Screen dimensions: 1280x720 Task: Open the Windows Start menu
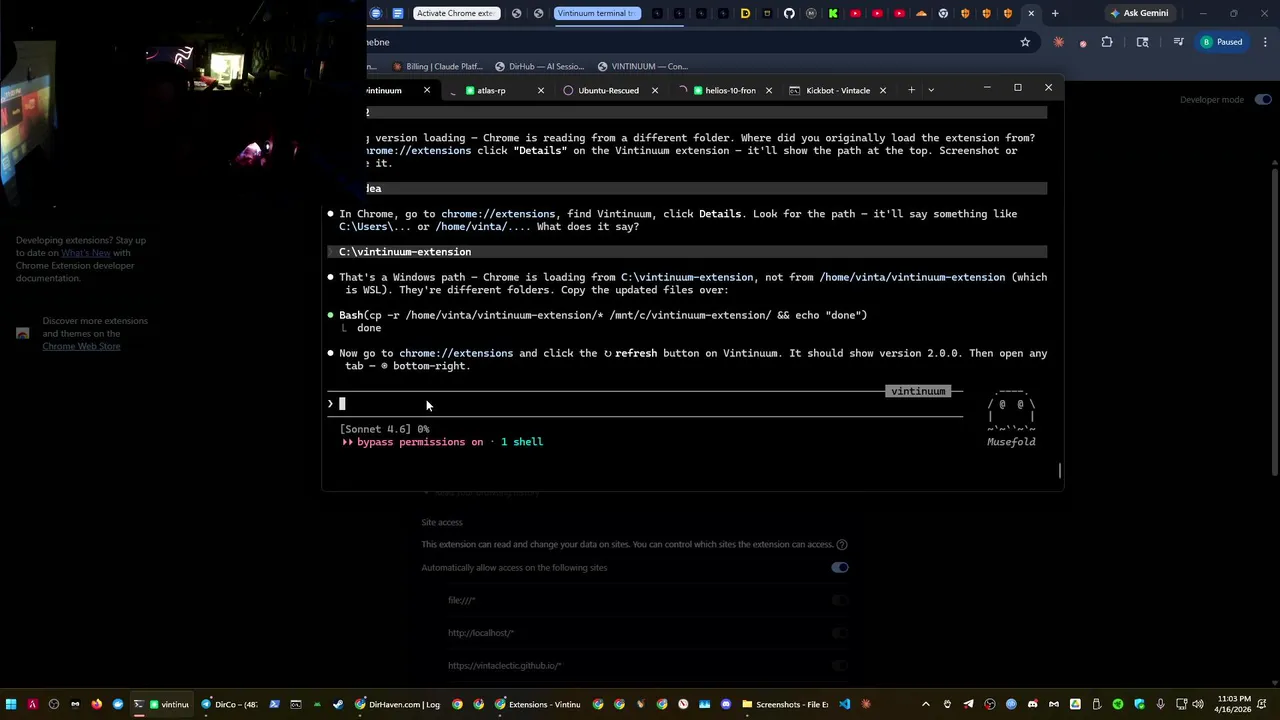click(11, 704)
